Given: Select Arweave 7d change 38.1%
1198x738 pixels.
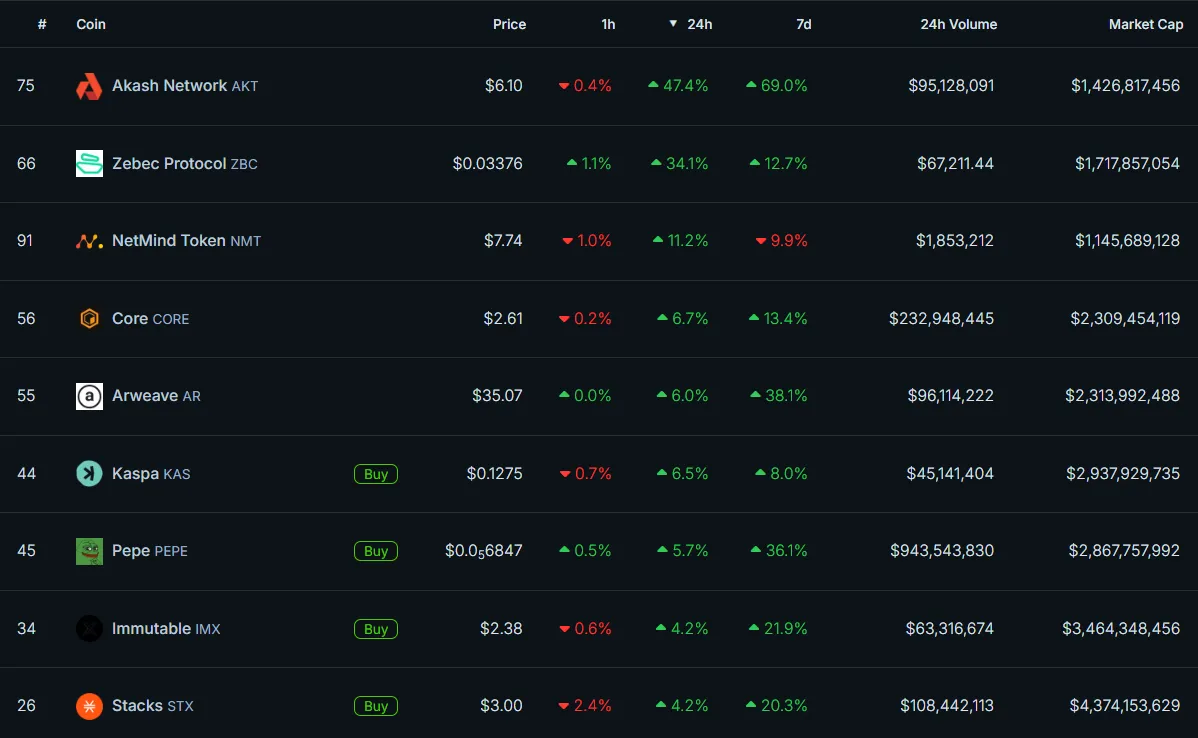Looking at the screenshot, I should tap(779, 396).
